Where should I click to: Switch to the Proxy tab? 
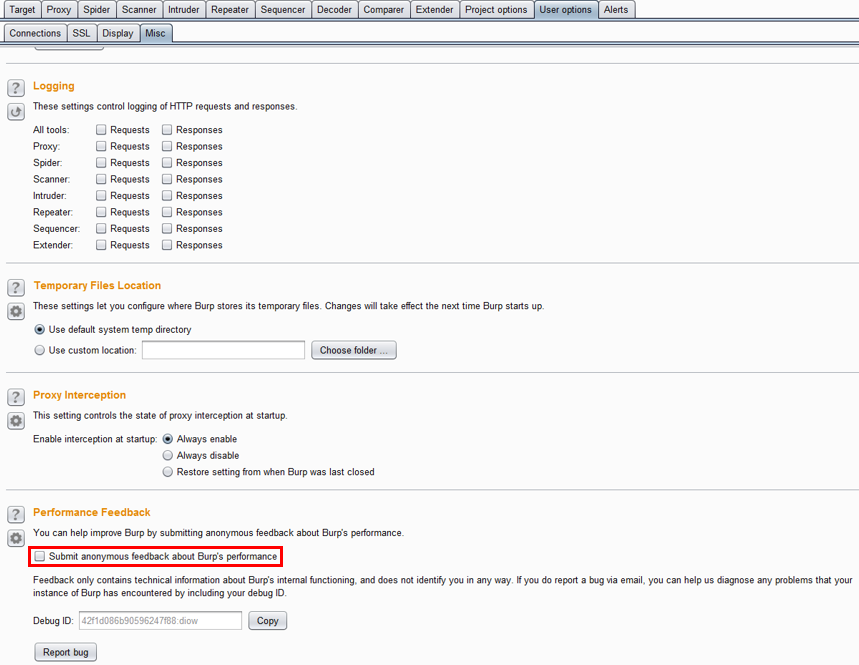(x=59, y=10)
